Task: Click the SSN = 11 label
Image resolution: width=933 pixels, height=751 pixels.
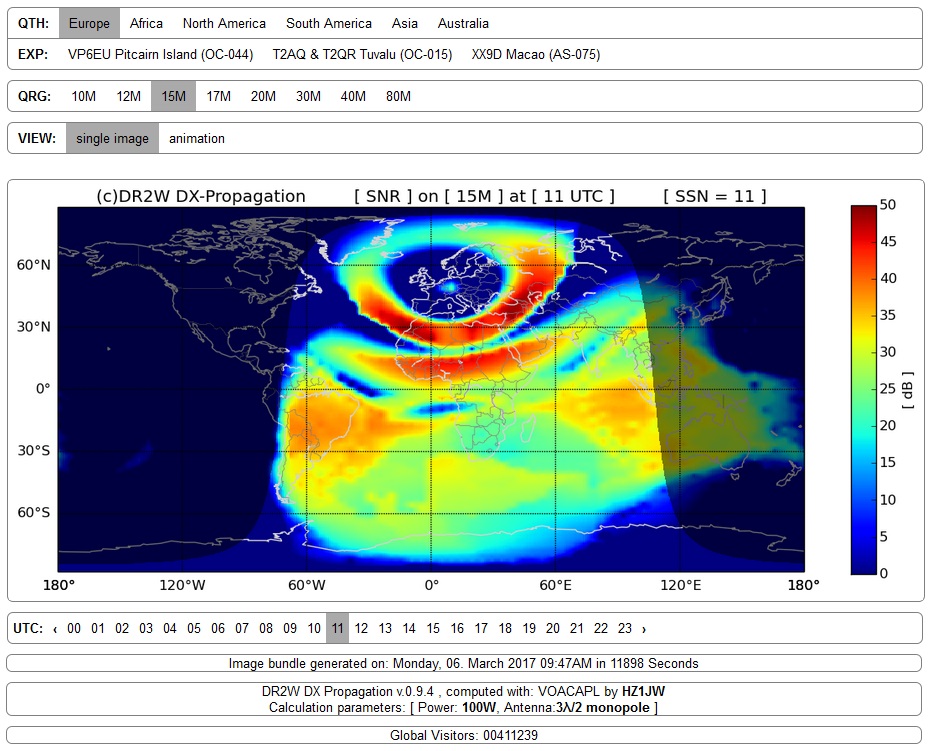Action: (x=715, y=196)
